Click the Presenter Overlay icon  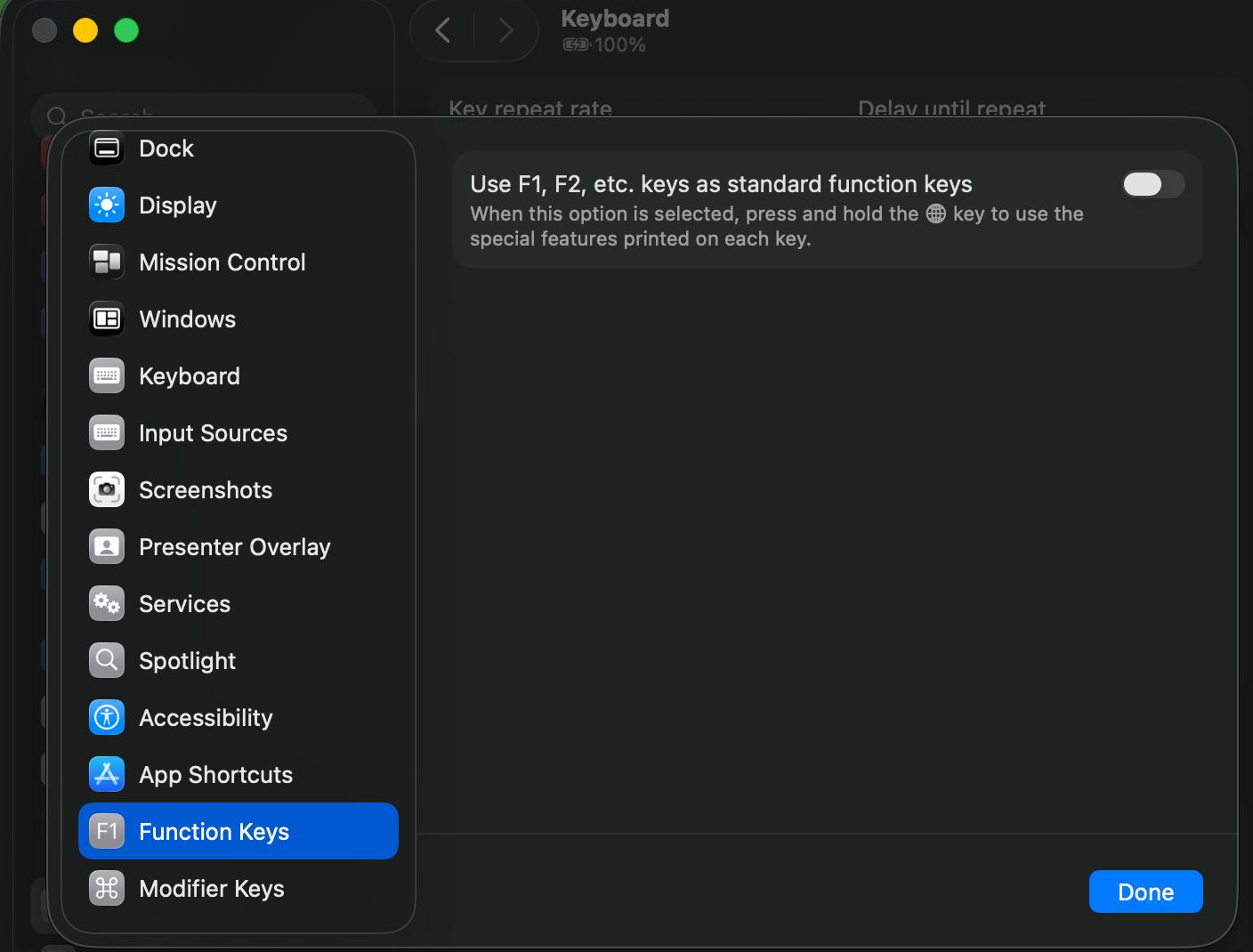(107, 547)
